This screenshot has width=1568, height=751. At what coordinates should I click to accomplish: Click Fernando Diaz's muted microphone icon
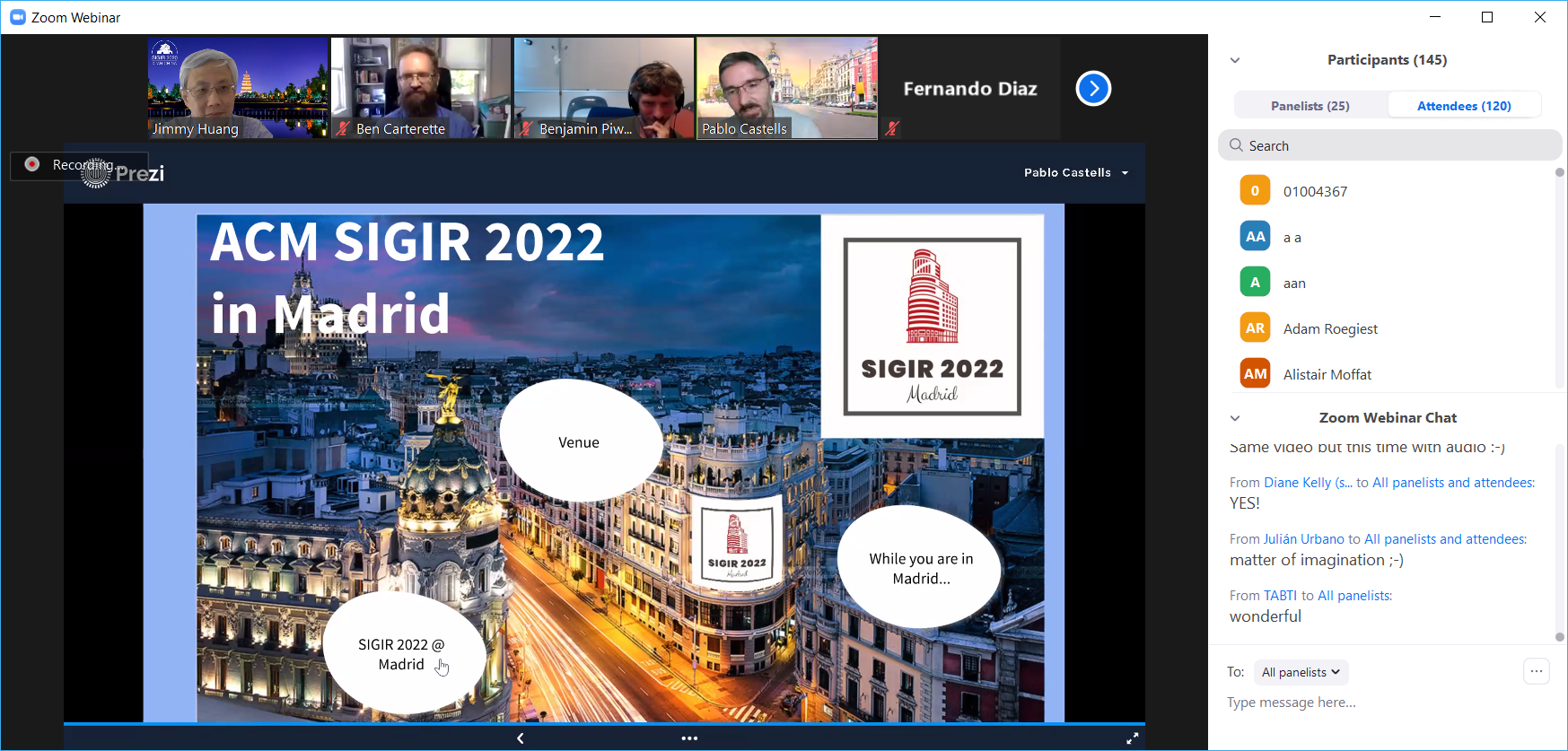891,128
